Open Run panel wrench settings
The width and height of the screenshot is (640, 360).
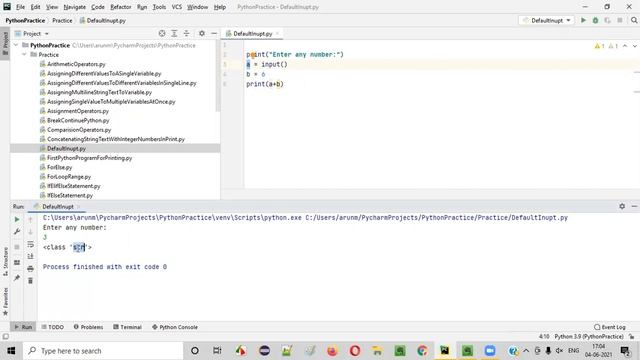tap(17, 232)
